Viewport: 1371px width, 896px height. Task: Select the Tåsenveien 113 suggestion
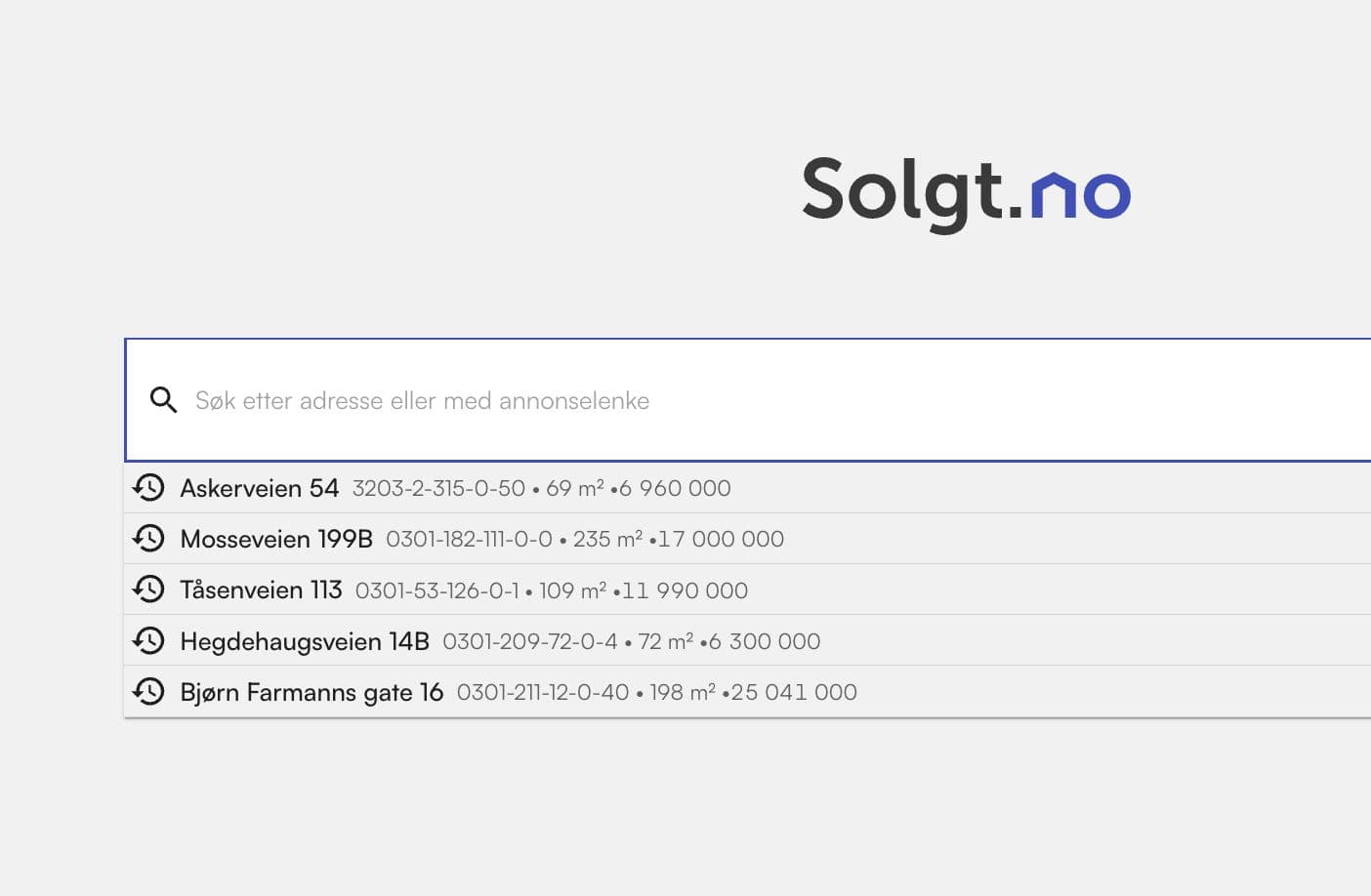[x=261, y=590]
